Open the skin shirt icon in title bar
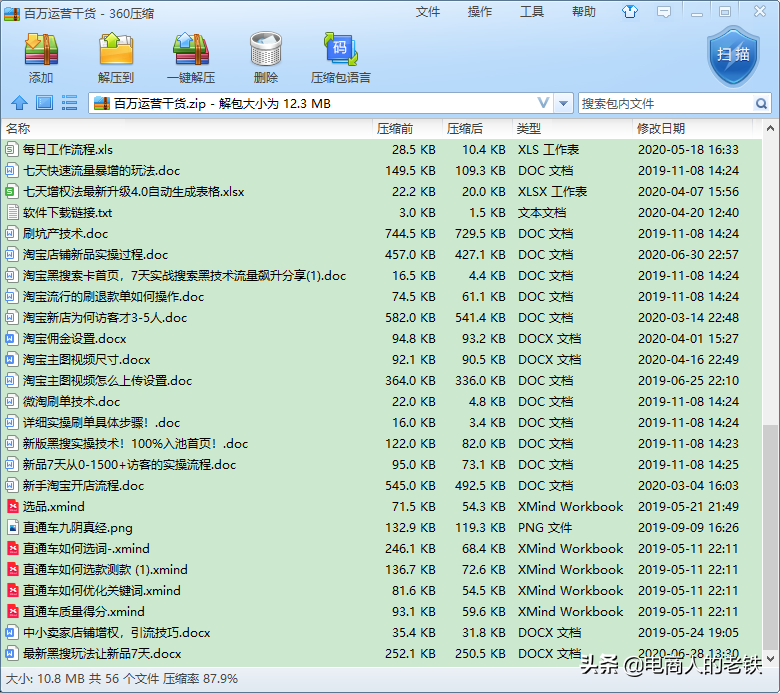Viewport: 780px width, 693px height. click(630, 12)
